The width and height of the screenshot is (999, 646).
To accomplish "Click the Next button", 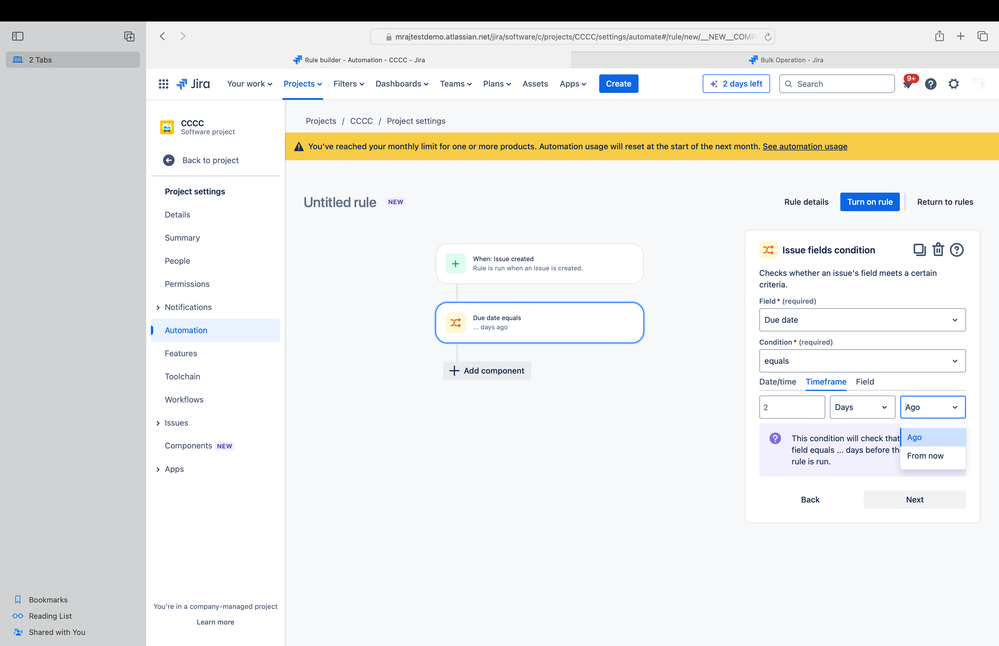I will coord(914,499).
